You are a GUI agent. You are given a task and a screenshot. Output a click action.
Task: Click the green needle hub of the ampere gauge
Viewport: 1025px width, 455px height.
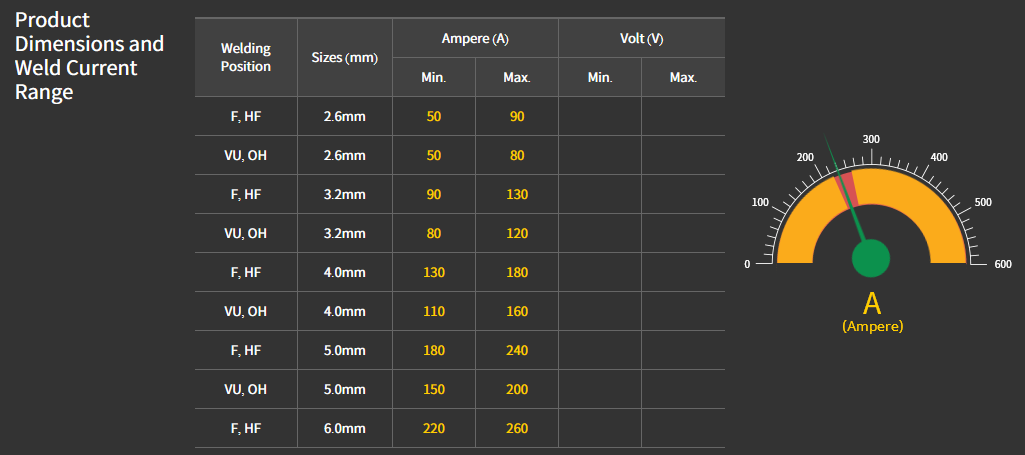[871, 257]
